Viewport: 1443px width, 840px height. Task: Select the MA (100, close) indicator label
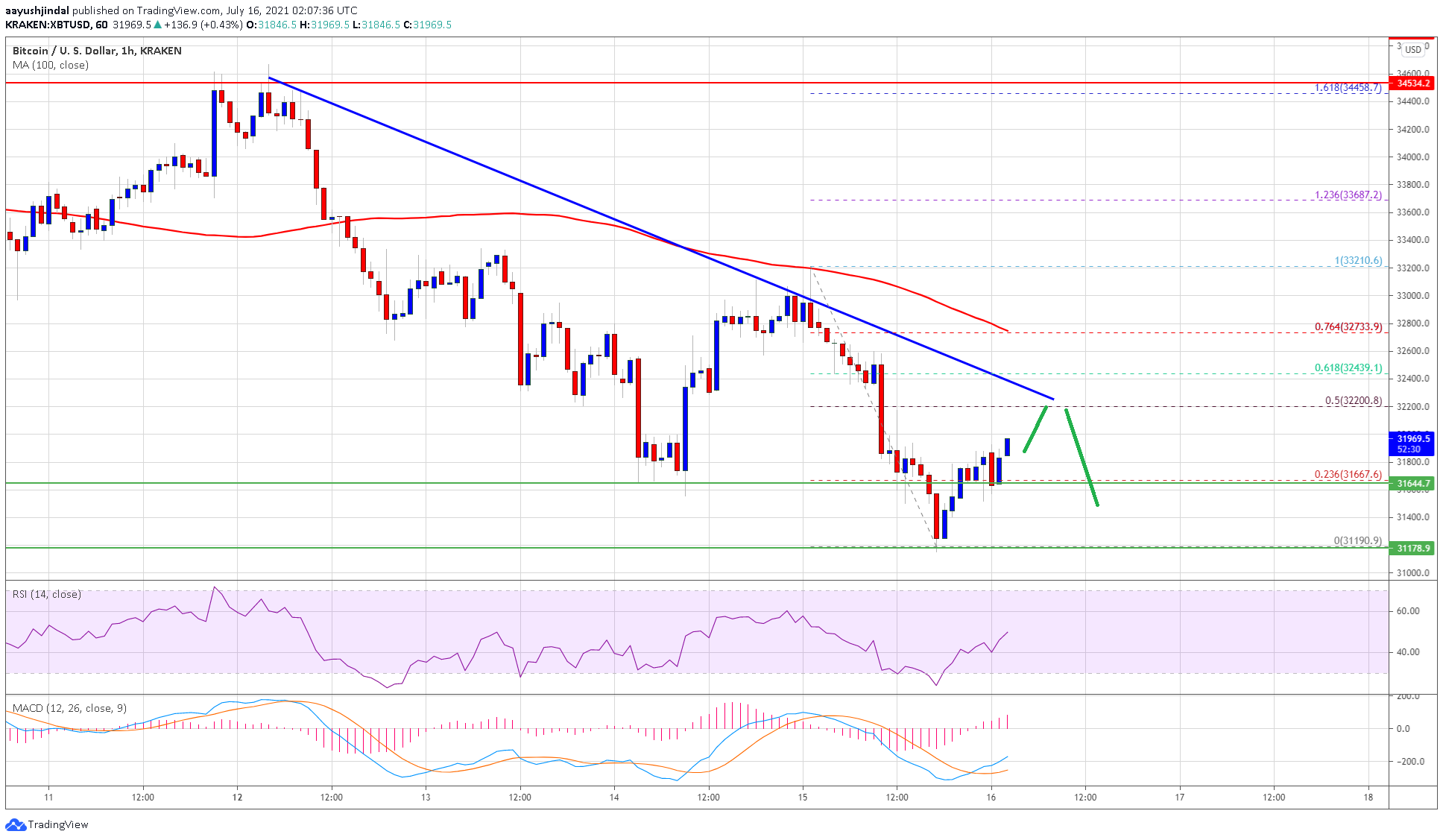51,65
